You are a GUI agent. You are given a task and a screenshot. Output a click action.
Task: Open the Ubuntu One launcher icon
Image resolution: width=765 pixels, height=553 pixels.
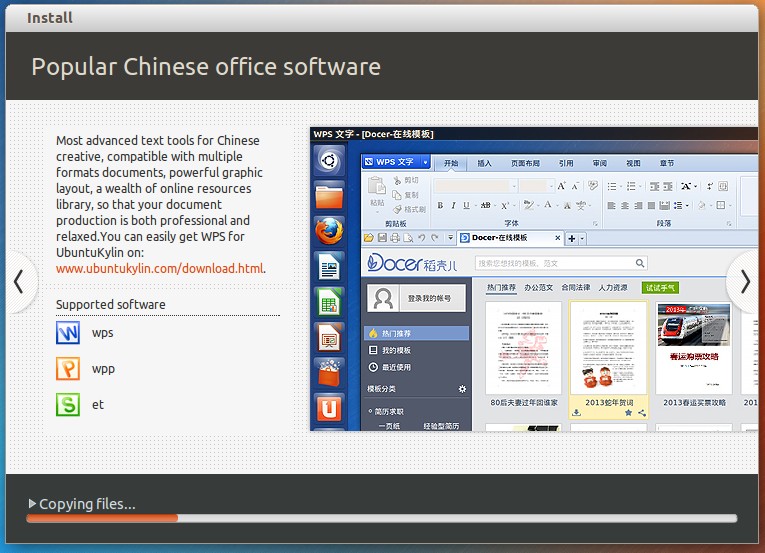(329, 409)
